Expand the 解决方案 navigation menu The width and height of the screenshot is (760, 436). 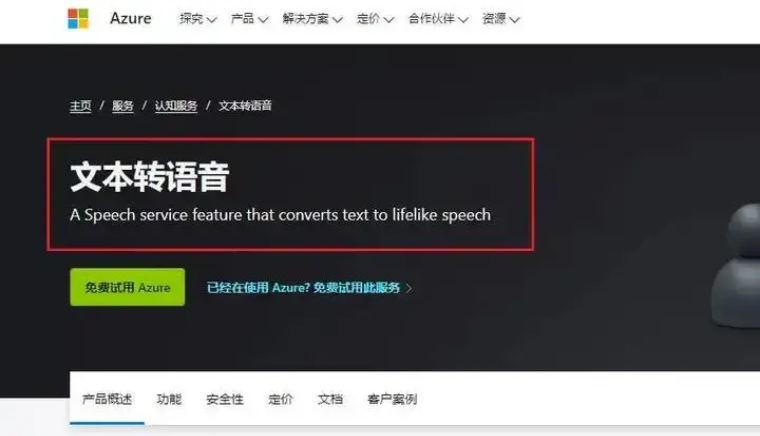click(x=313, y=19)
